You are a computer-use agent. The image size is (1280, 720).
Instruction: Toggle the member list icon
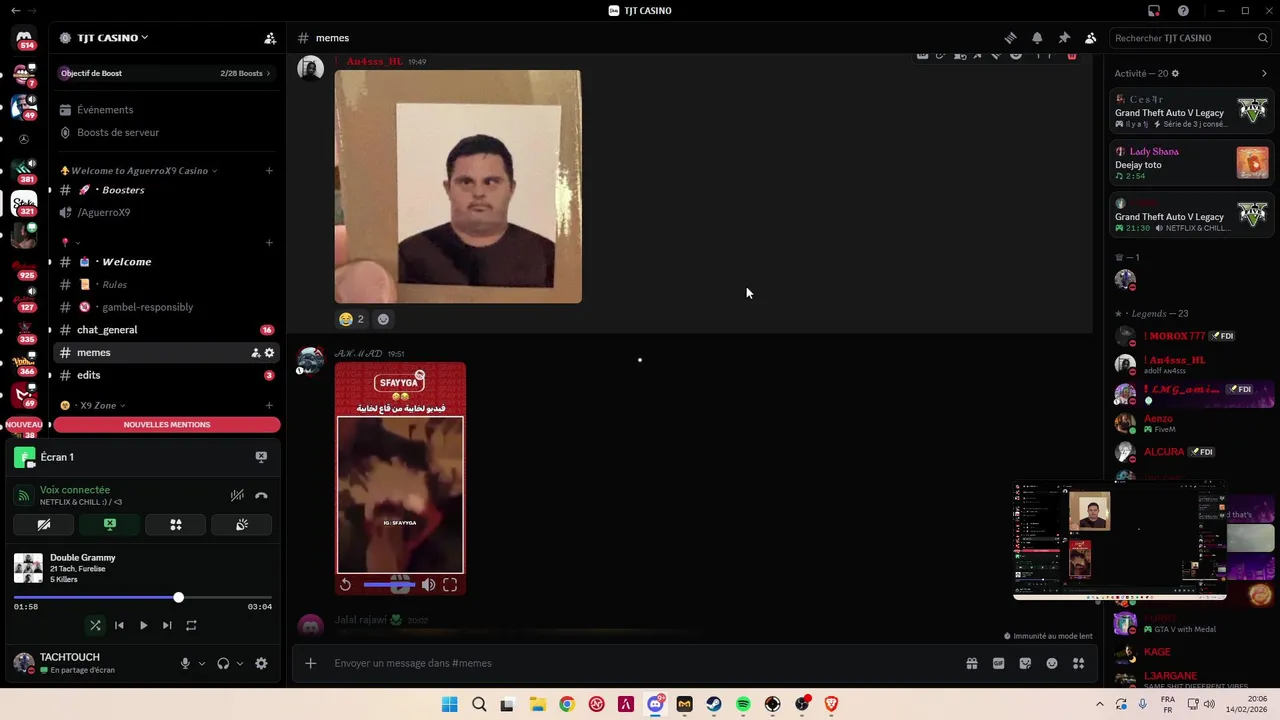[x=1091, y=38]
